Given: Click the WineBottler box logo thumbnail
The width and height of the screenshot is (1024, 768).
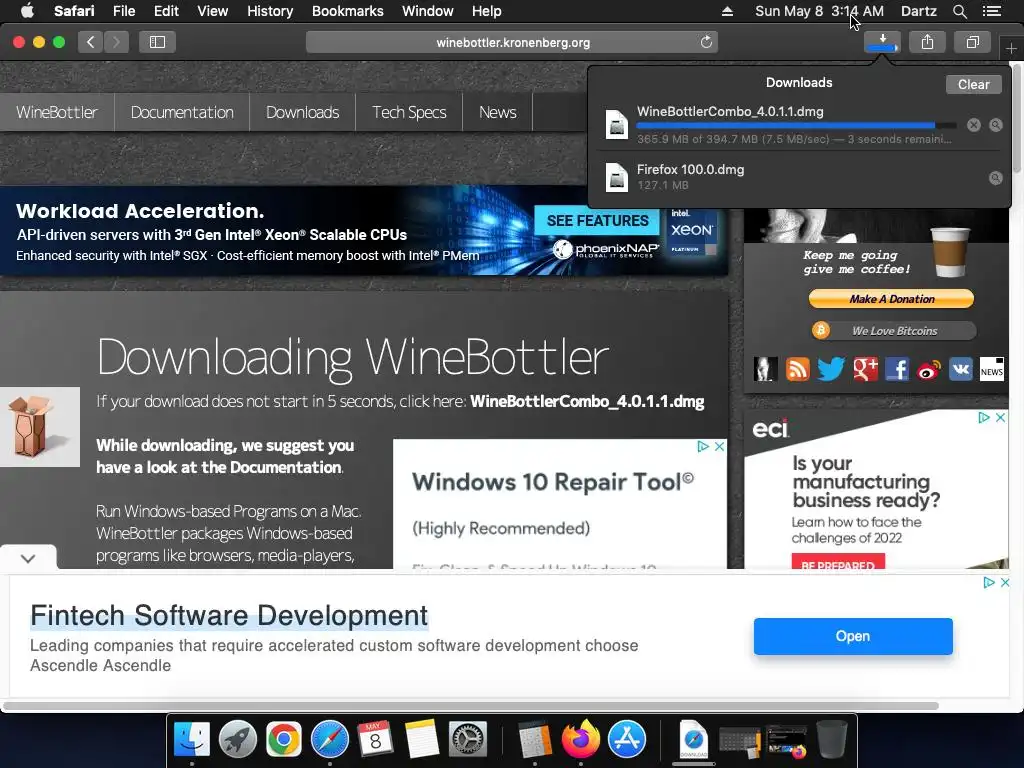Looking at the screenshot, I should pyautogui.click(x=40, y=427).
